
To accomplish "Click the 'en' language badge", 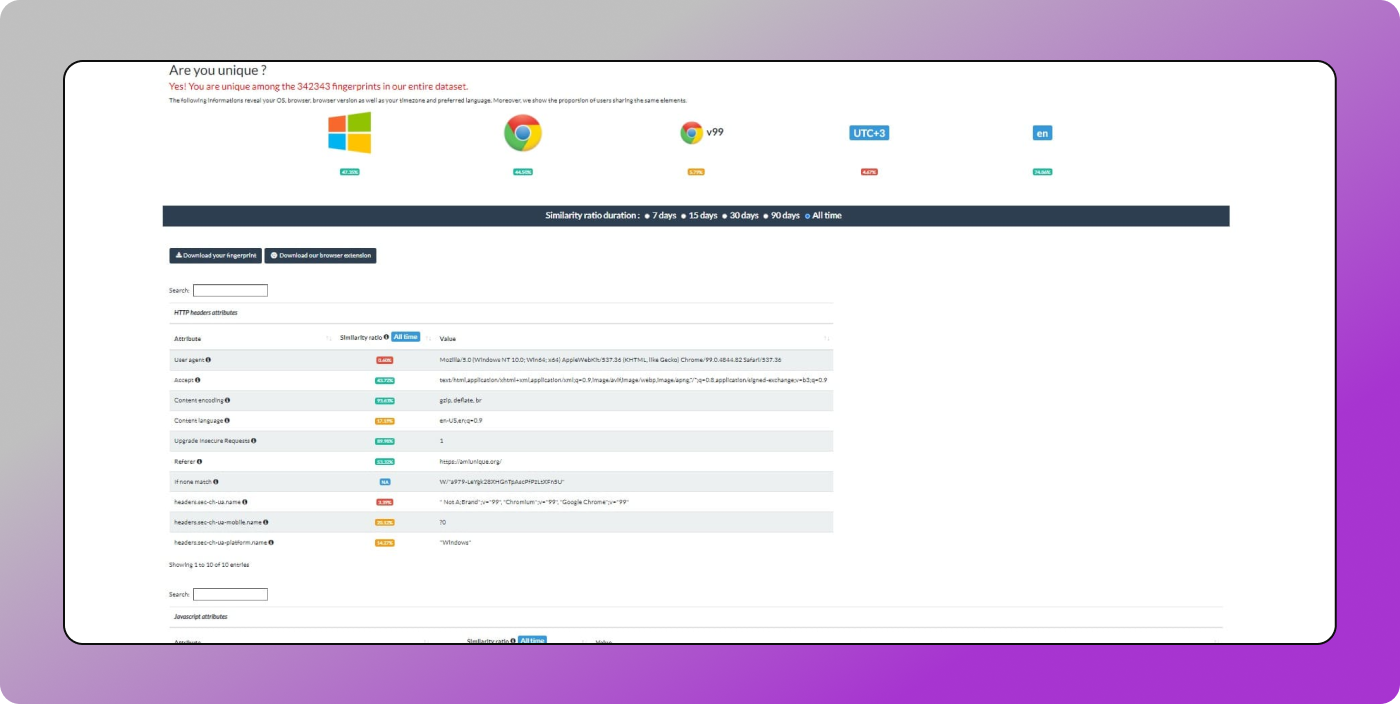I will [1042, 133].
